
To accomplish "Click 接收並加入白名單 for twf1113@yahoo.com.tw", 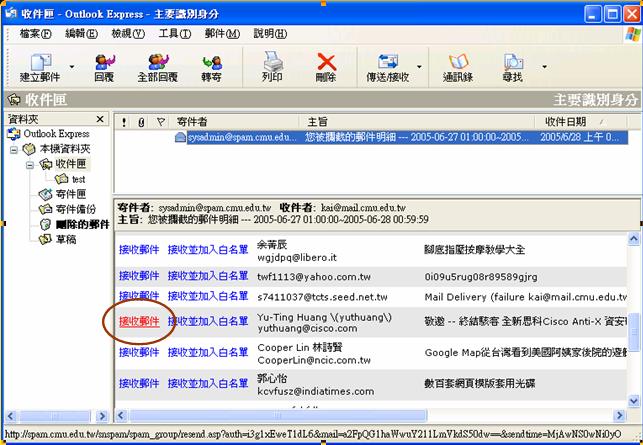I will (208, 276).
